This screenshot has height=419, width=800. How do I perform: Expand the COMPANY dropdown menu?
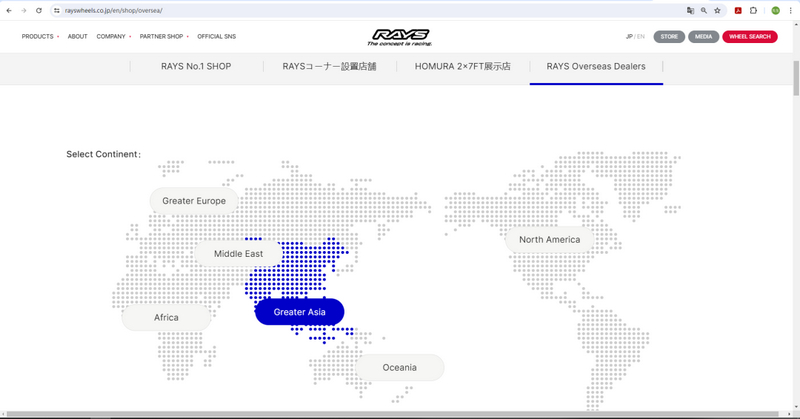coord(113,37)
